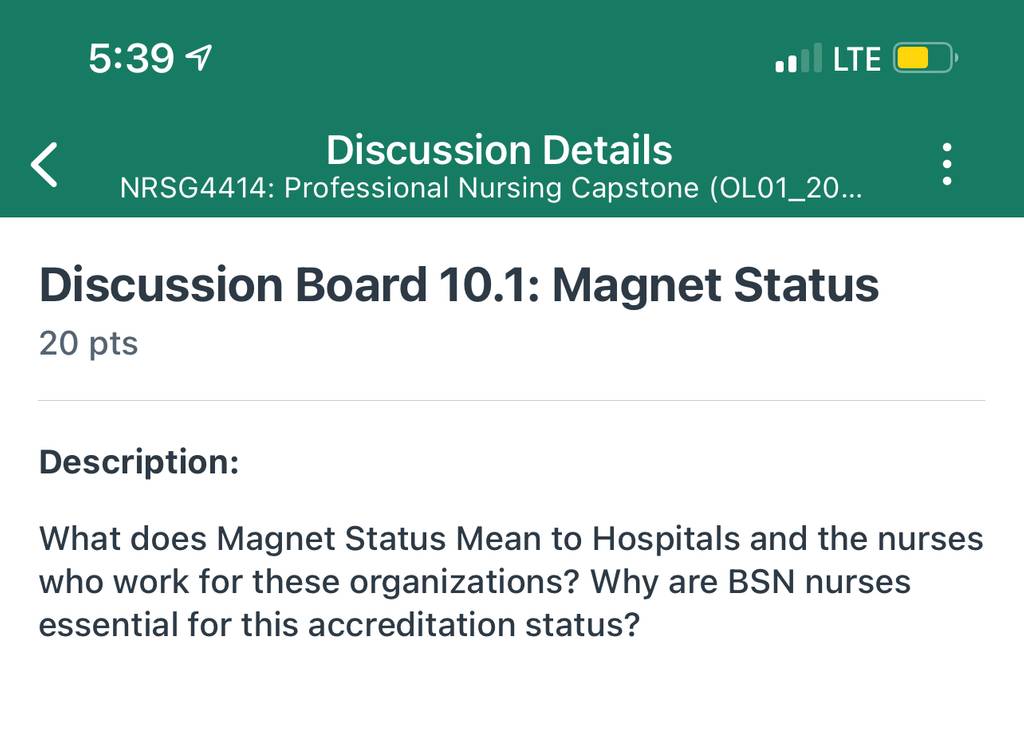Tap the 20 pts label
Viewport: 1024px width, 741px height.
coord(89,343)
